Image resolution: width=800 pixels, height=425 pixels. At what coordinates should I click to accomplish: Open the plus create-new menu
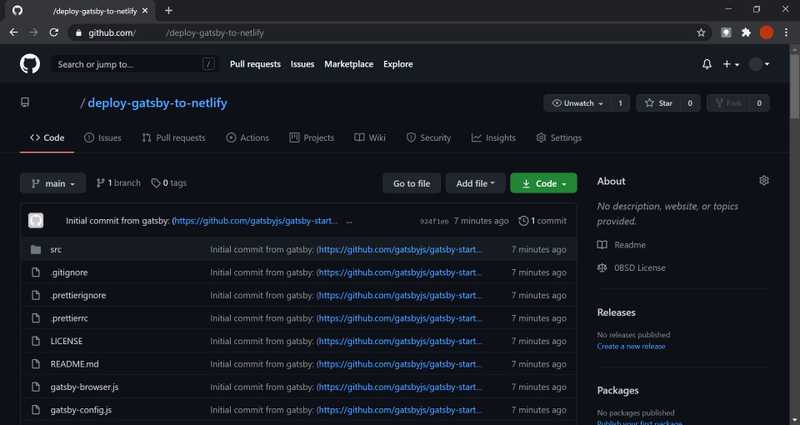pyautogui.click(x=731, y=64)
